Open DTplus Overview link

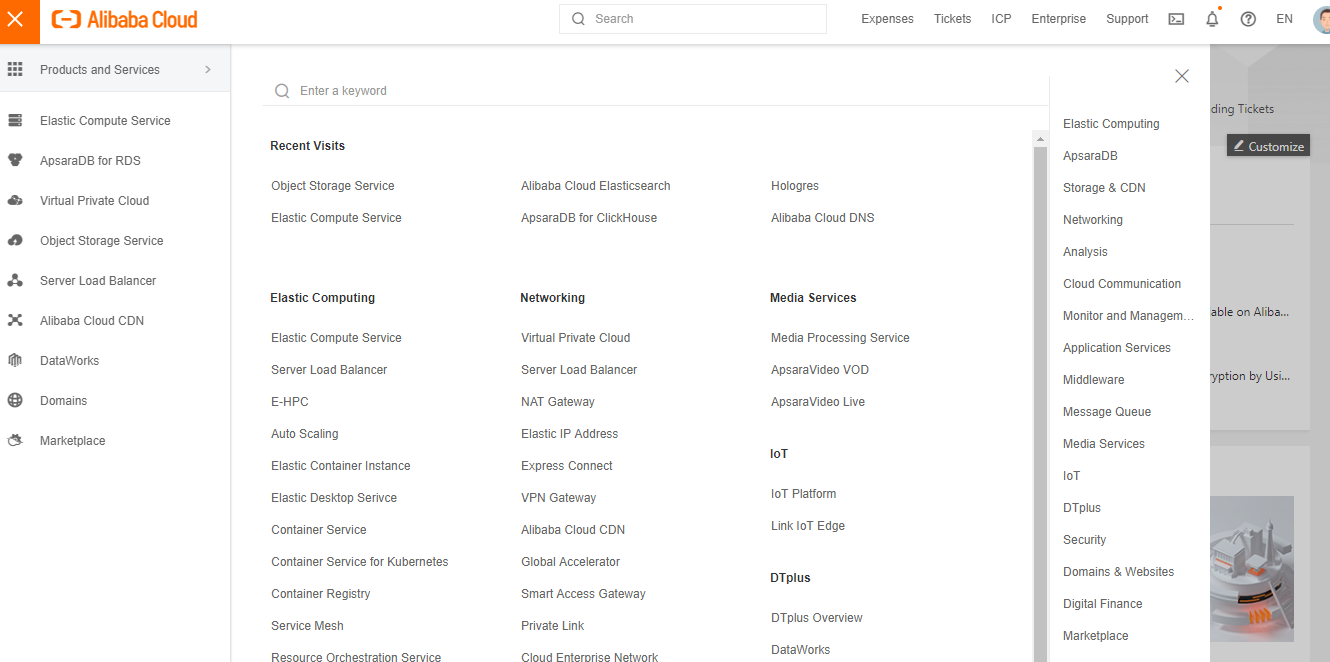817,618
